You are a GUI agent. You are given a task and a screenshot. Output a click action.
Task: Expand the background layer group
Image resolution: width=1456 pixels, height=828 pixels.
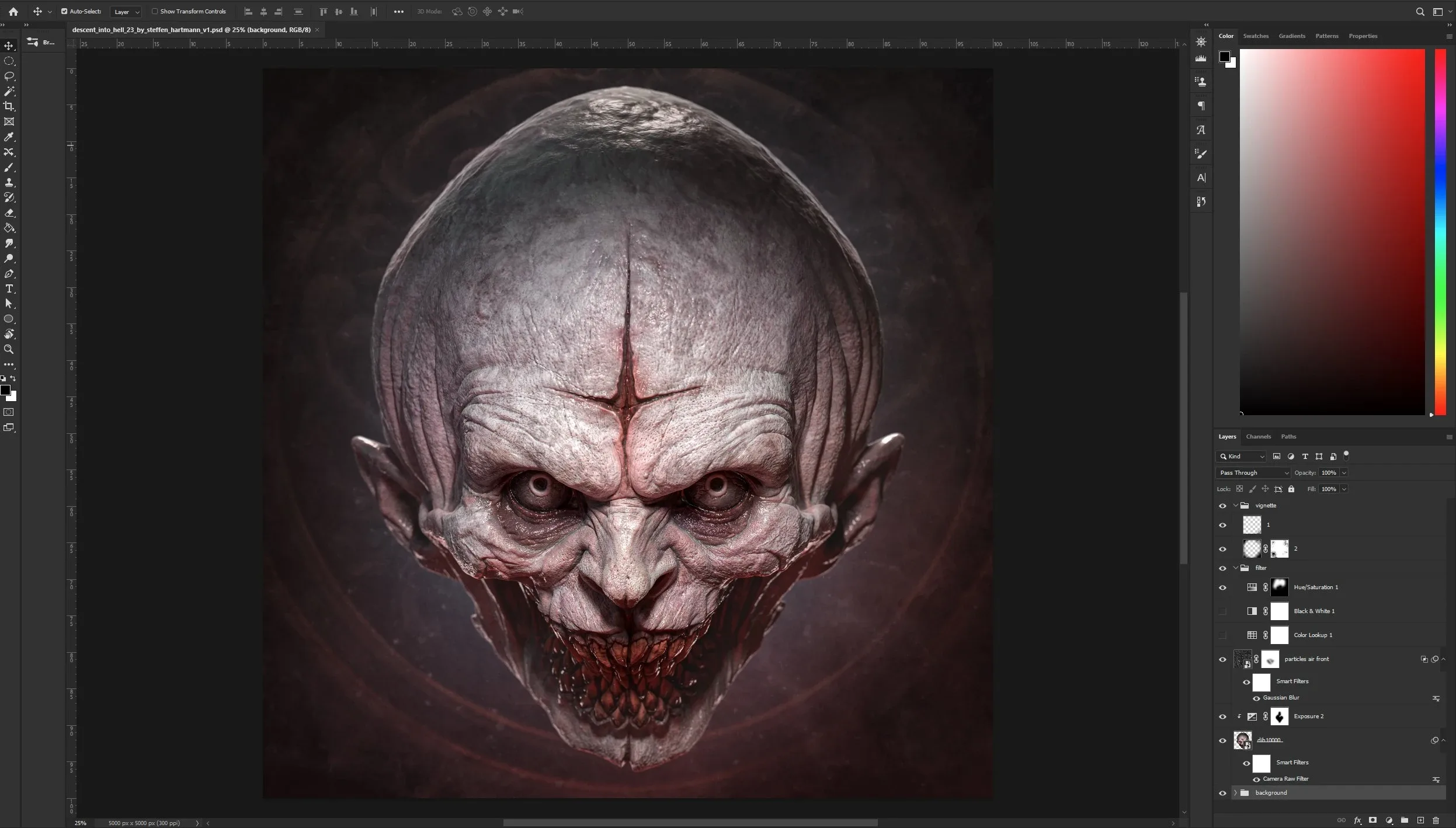(1235, 793)
